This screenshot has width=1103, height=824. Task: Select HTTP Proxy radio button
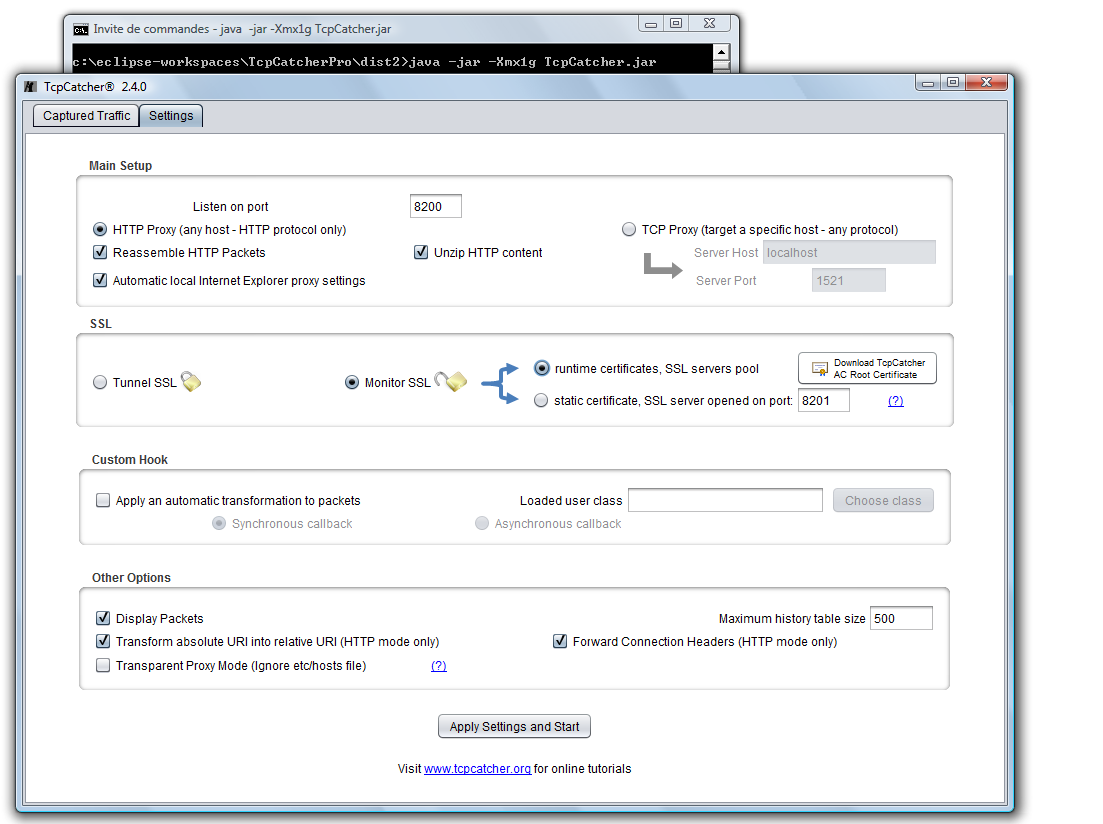click(100, 229)
